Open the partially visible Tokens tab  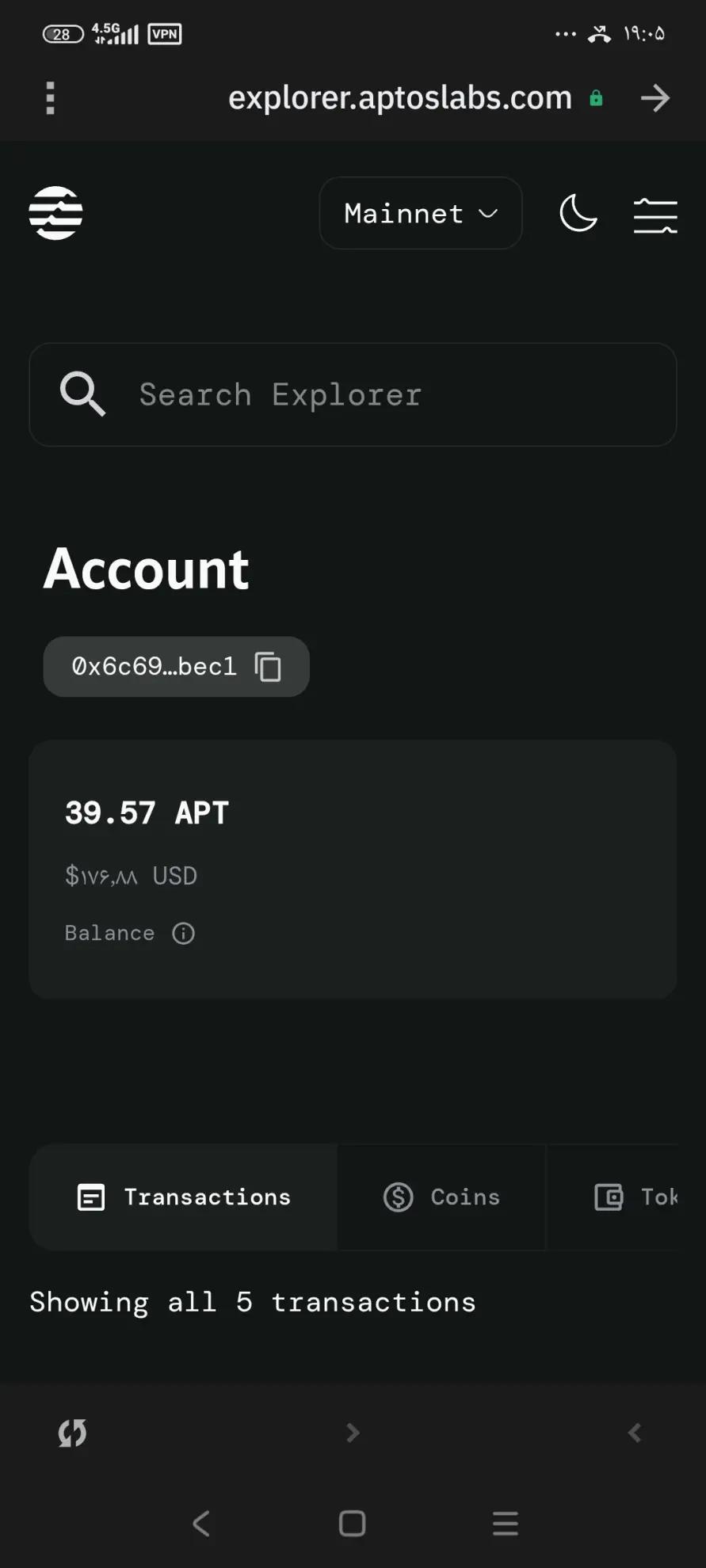[634, 1197]
